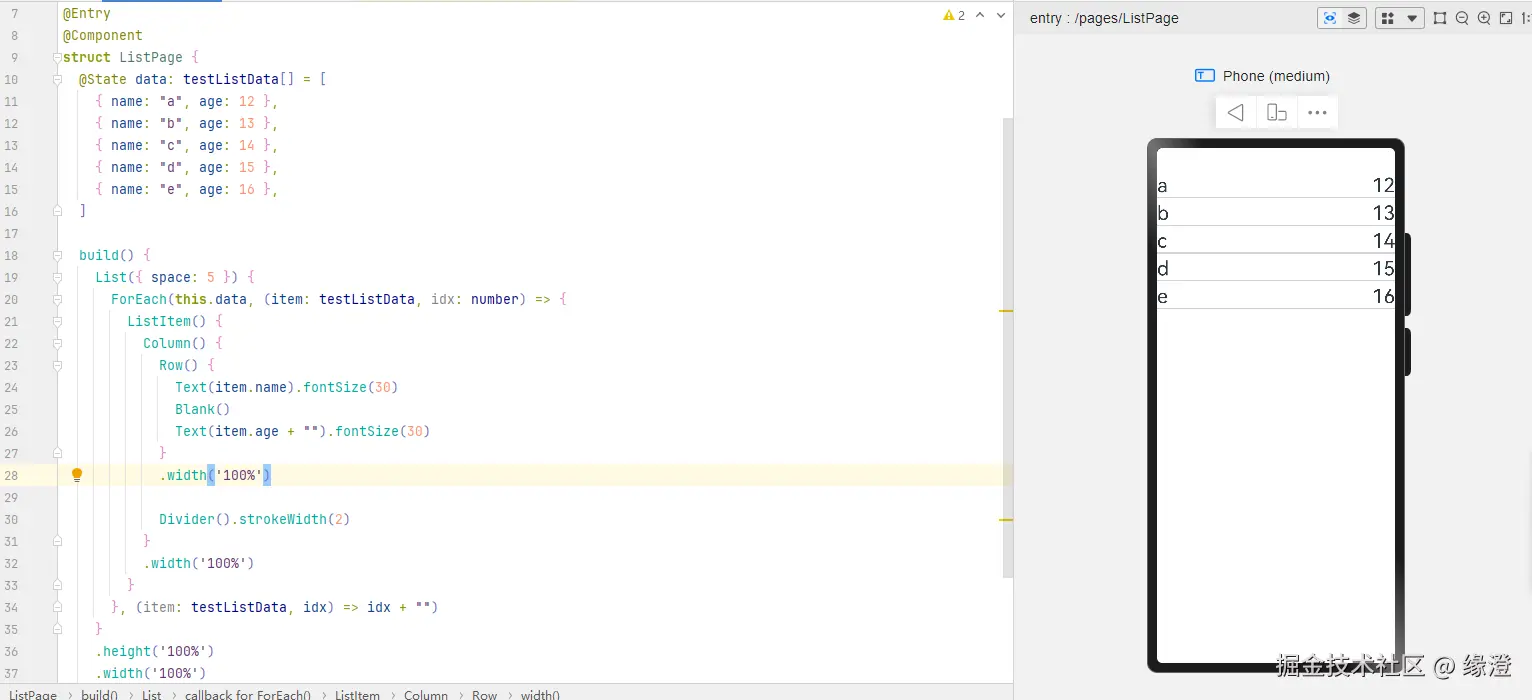Viewport: 1532px width, 700px height.
Task: Zoom in the previewer
Action: pyautogui.click(x=1484, y=18)
